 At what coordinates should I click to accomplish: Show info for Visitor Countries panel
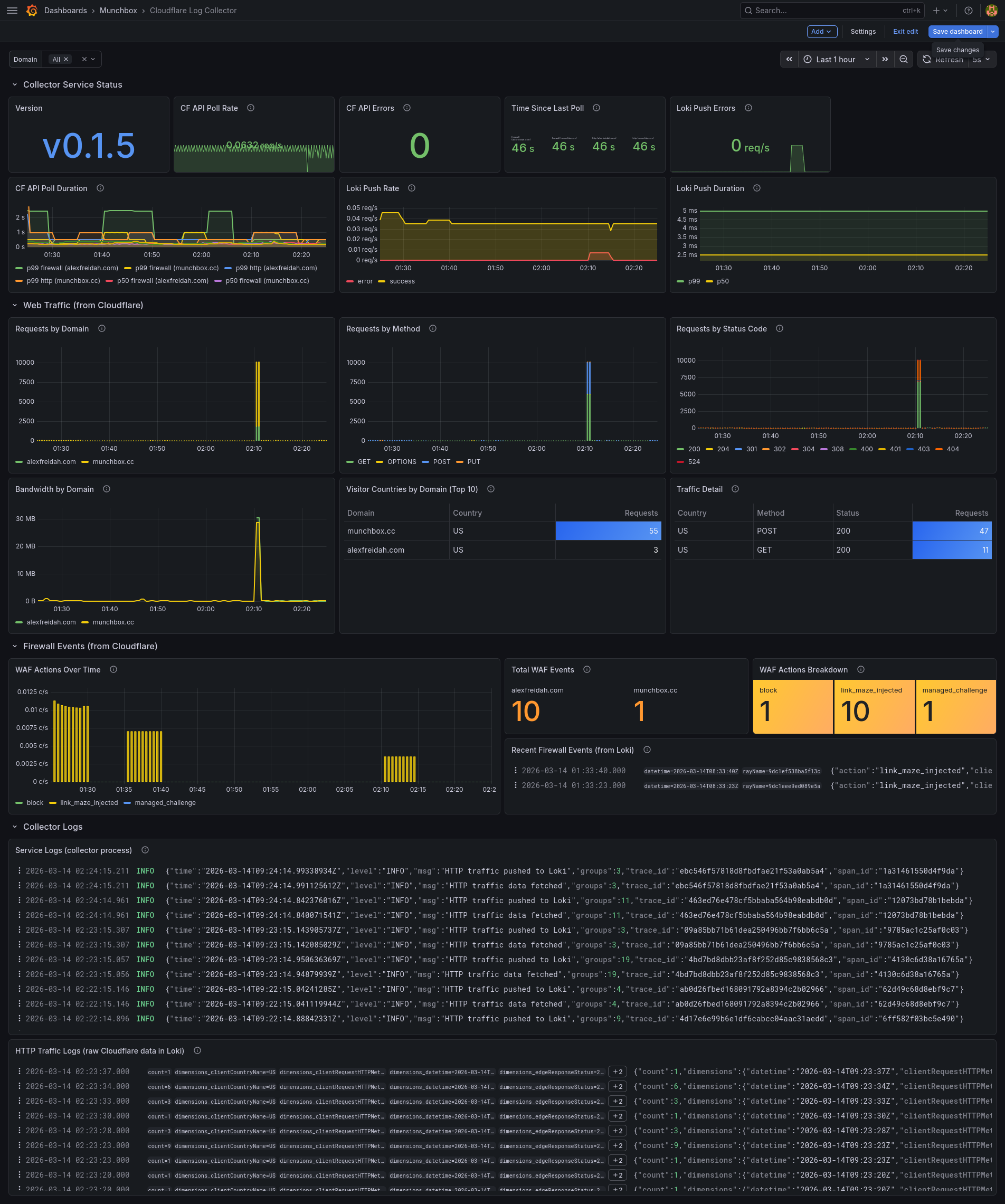[x=491, y=489]
